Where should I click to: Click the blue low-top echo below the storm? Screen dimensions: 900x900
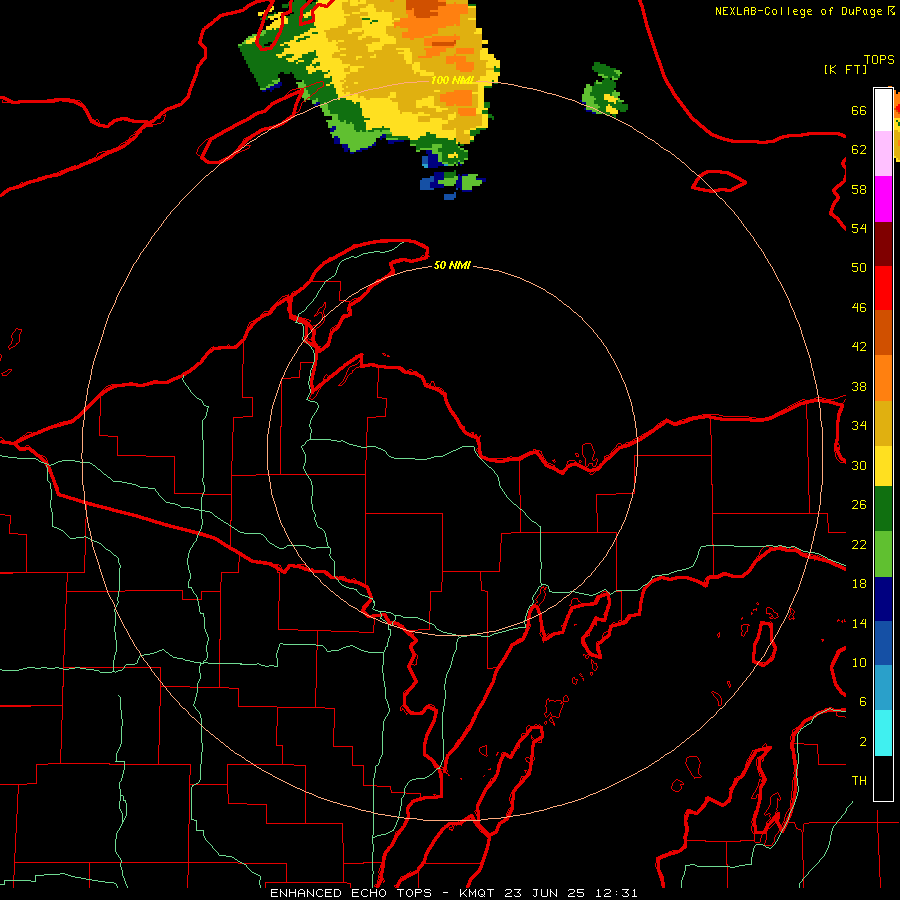click(x=452, y=183)
